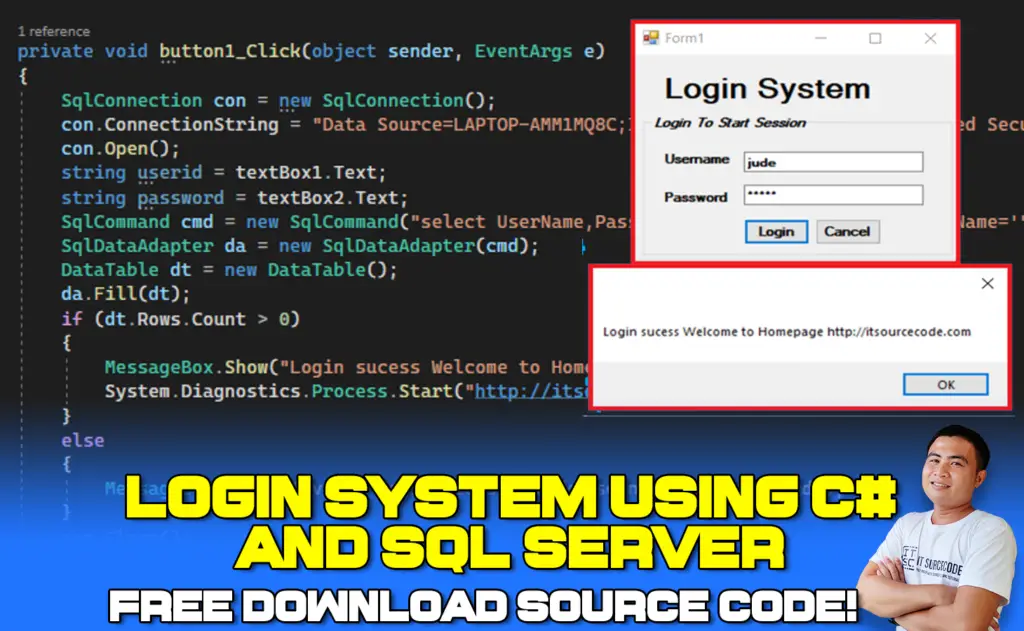
Task: Open the "1 reference" CodeLens link
Action: tap(53, 31)
